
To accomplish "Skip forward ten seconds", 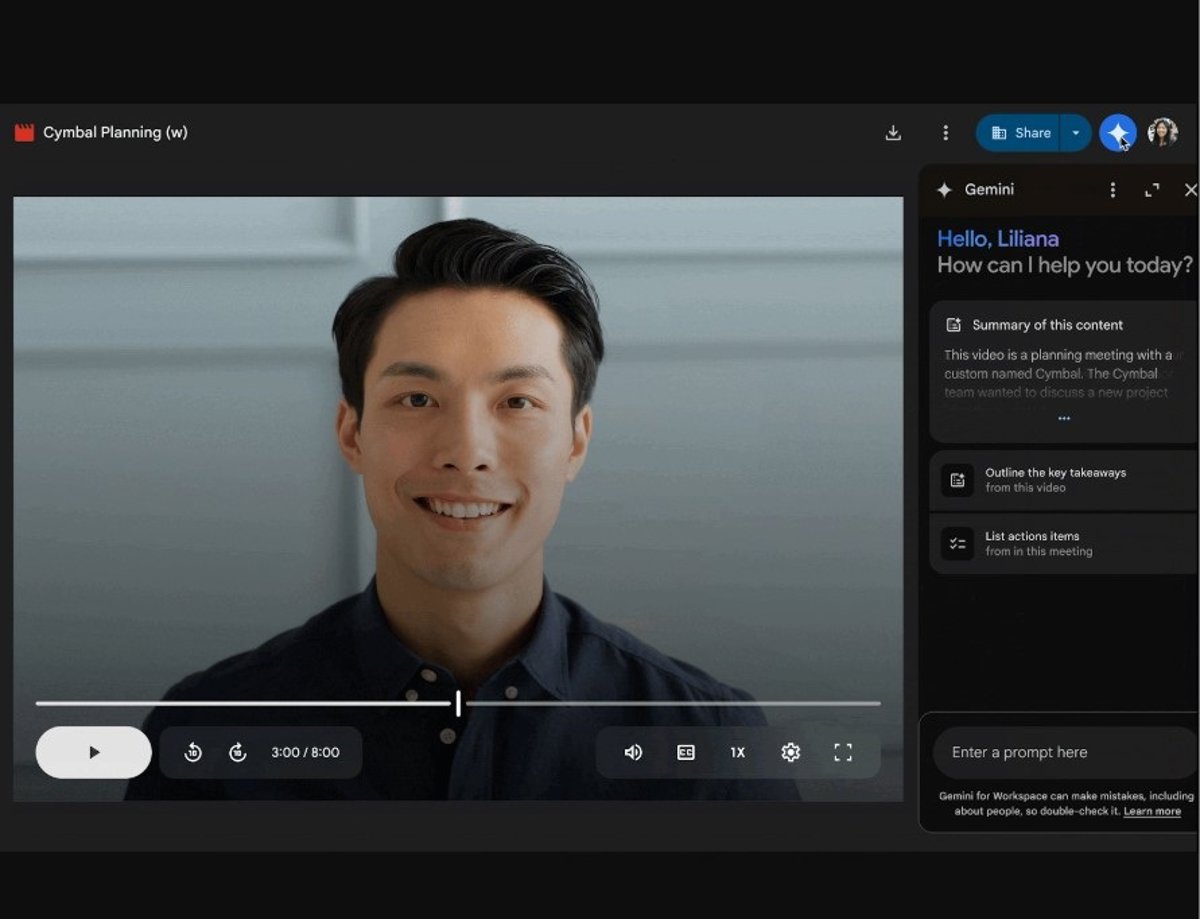I will coord(237,753).
